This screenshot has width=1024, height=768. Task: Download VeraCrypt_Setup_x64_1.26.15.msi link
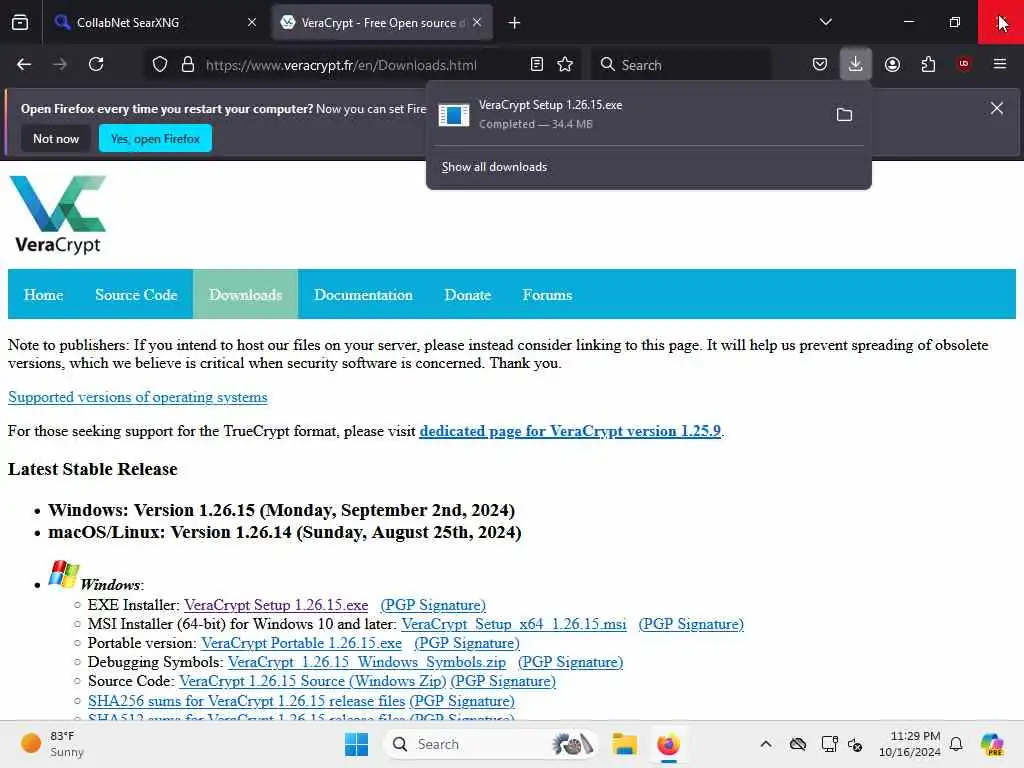[514, 624]
